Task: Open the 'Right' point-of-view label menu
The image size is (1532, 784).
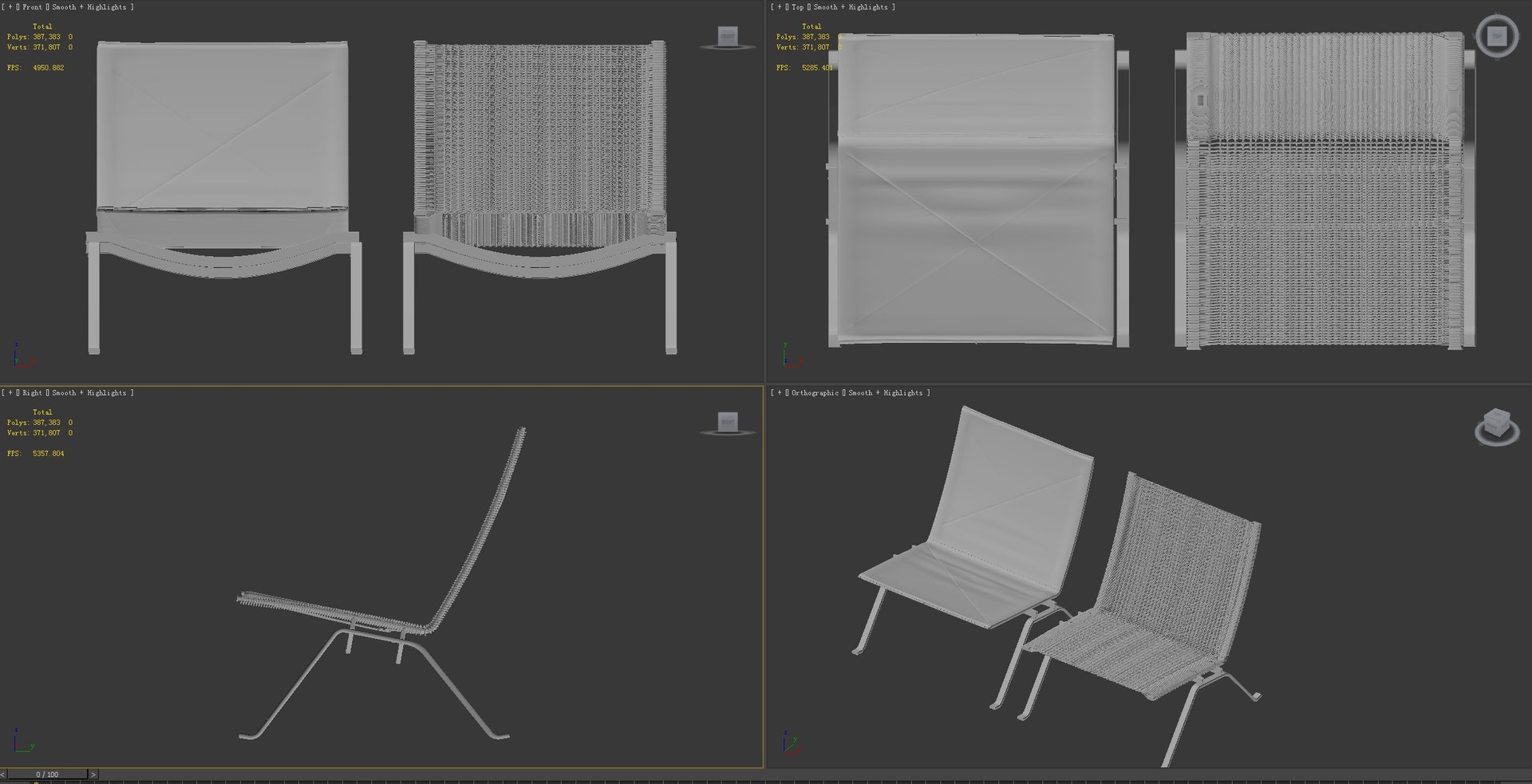Action: click(32, 393)
